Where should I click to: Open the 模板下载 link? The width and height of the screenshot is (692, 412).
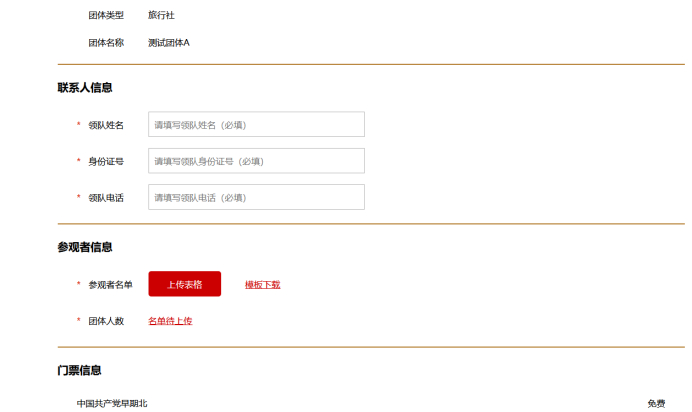pos(262,285)
